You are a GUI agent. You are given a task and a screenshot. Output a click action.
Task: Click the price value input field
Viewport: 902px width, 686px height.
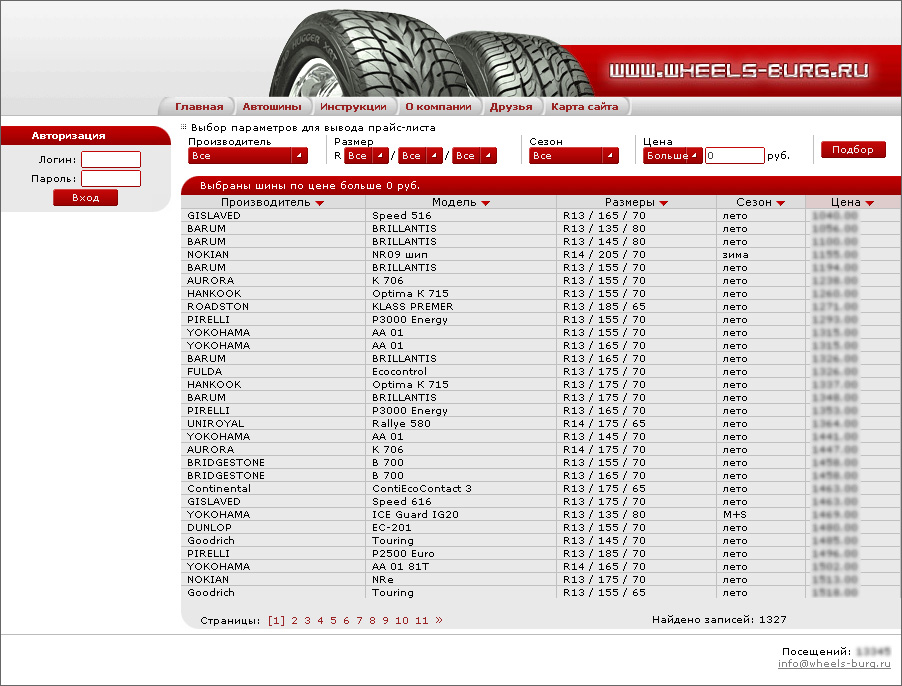click(735, 155)
